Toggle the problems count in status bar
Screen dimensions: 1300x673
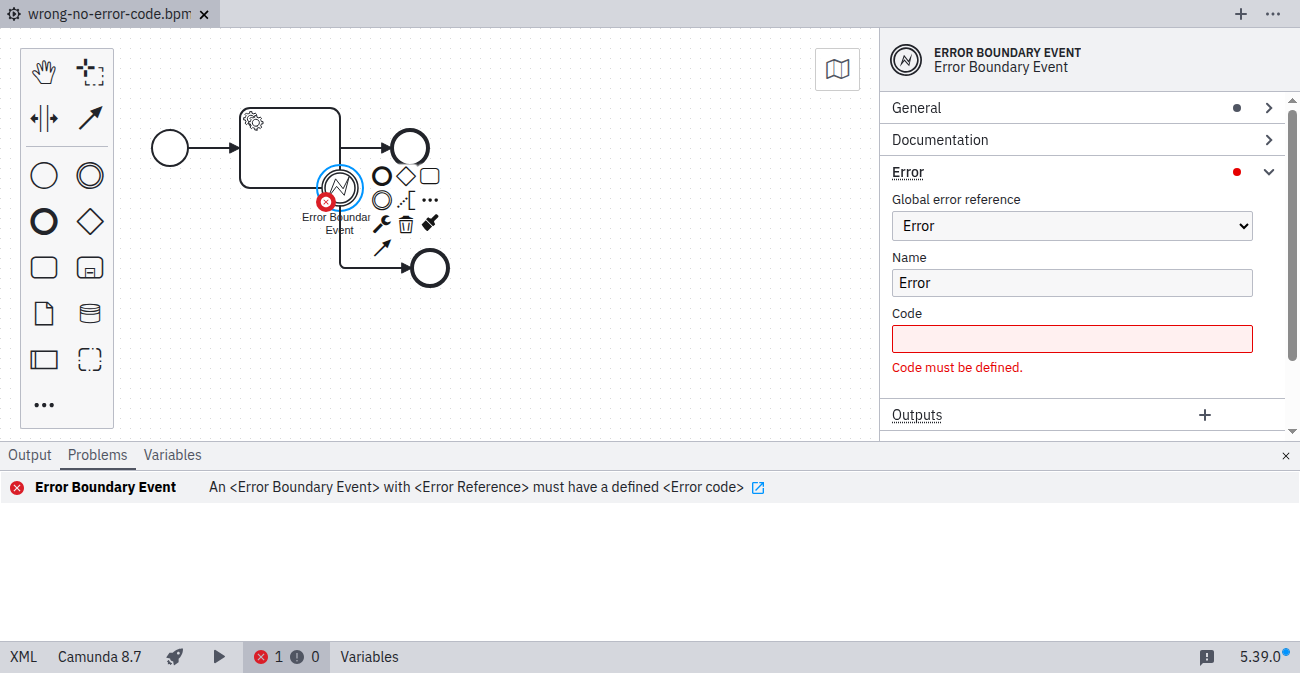tap(286, 657)
